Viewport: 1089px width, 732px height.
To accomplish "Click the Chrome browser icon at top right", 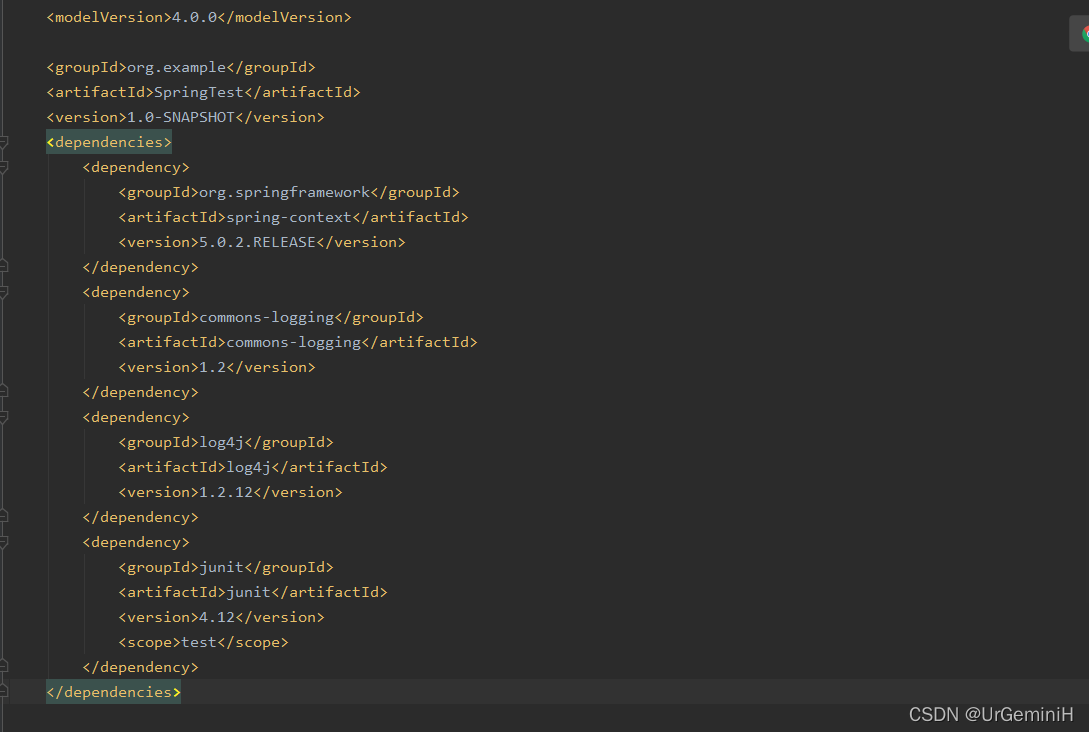I will (1084, 31).
